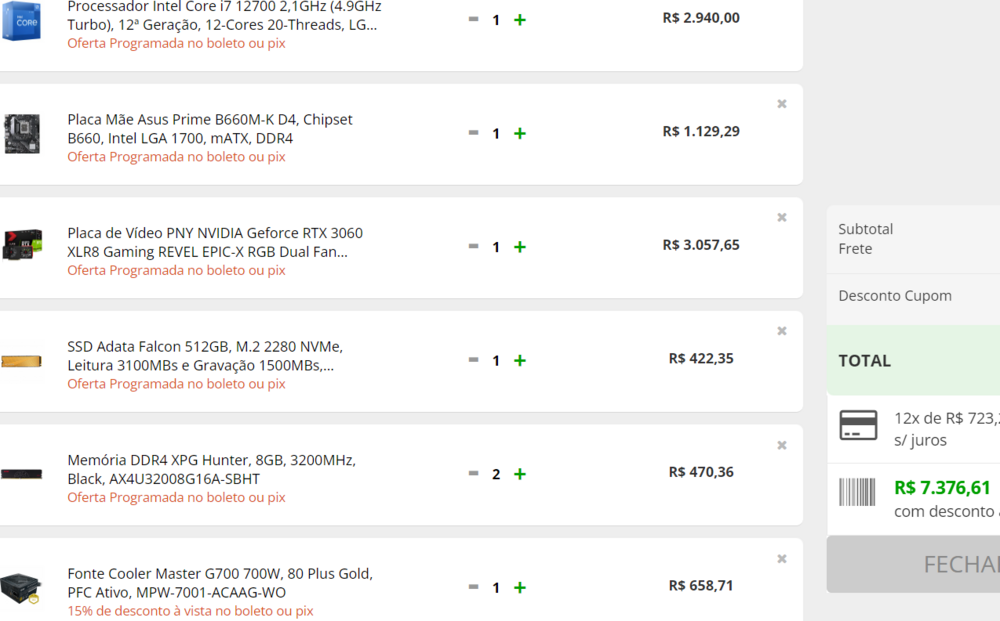This screenshot has width=1000, height=621.
Task: Remove Adata Falcon SSD from cart
Action: [782, 331]
